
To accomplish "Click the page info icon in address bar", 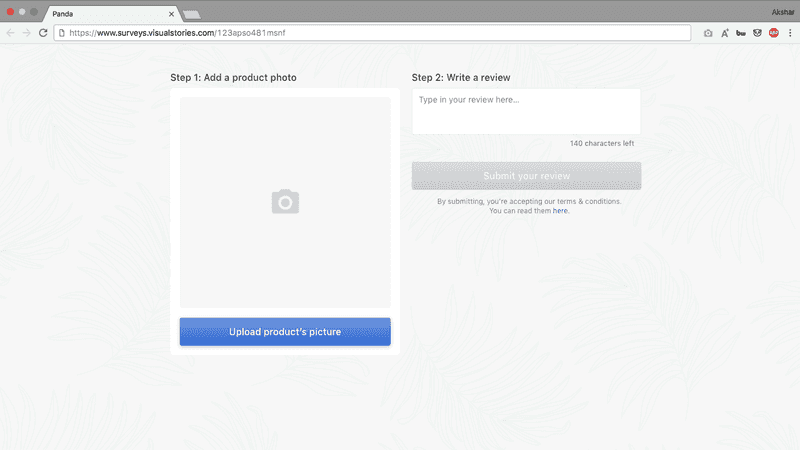I will point(62,33).
